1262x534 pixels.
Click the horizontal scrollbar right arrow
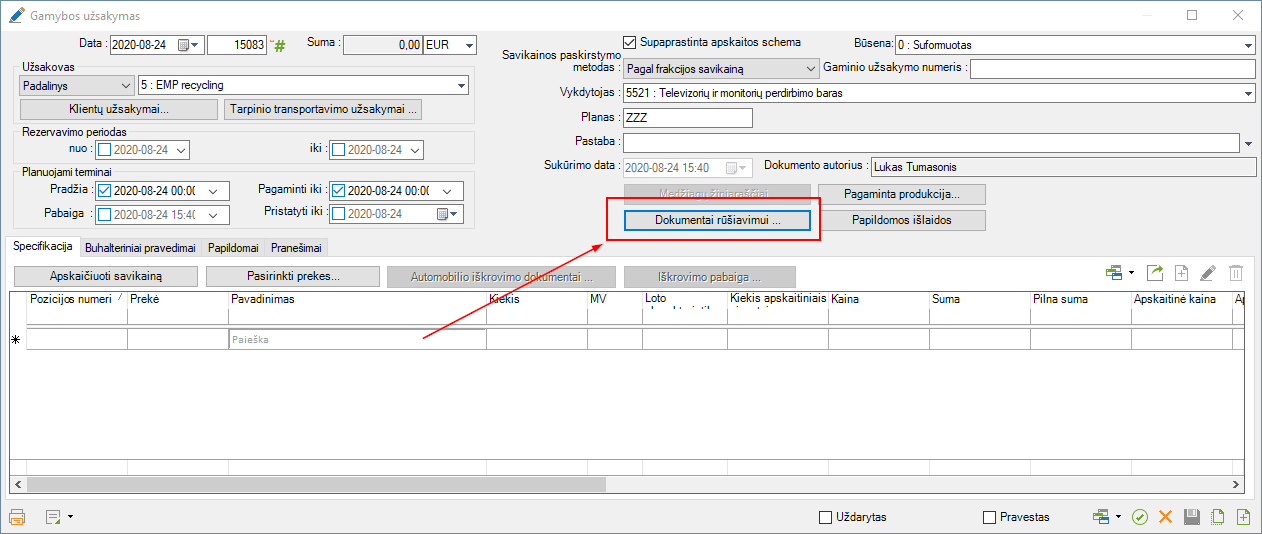click(x=1236, y=485)
